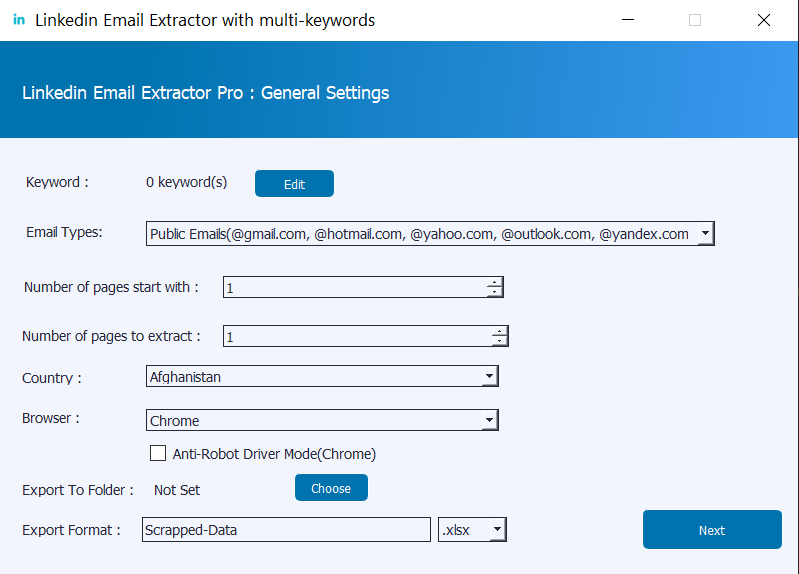
Task: Close the Linkedin Email Extractor window
Action: pyautogui.click(x=763, y=20)
